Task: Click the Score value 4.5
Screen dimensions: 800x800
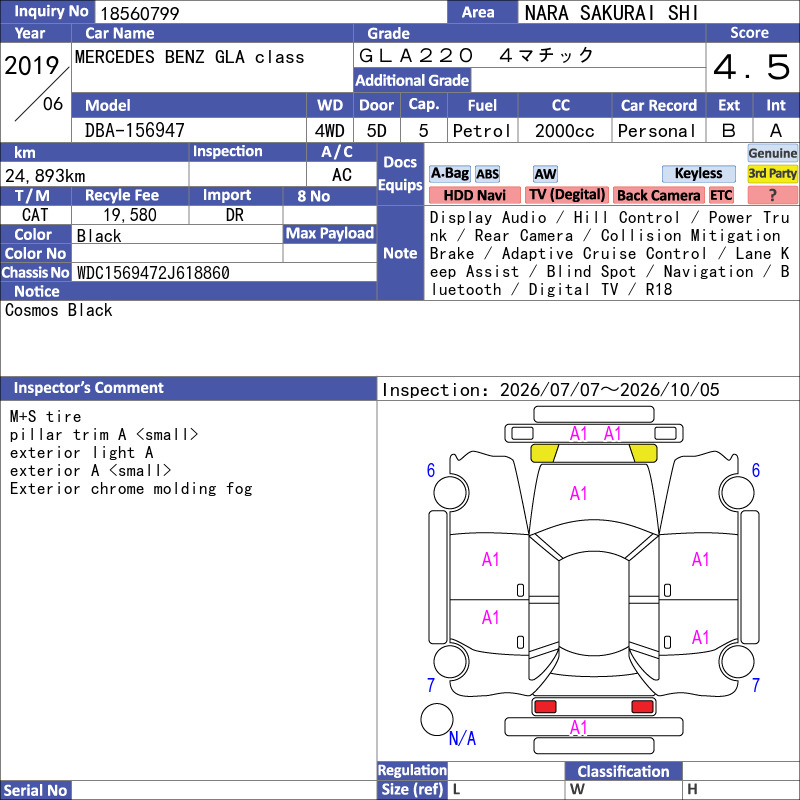Action: coord(752,67)
